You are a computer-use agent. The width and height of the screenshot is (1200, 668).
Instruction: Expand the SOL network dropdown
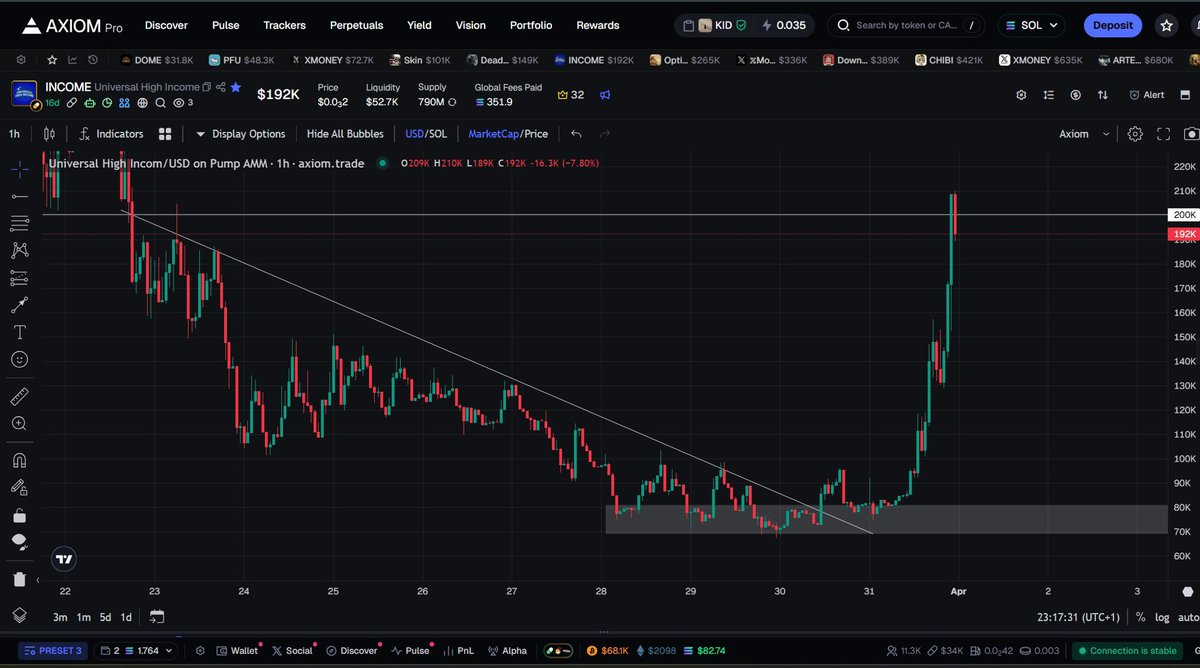pyautogui.click(x=1033, y=25)
